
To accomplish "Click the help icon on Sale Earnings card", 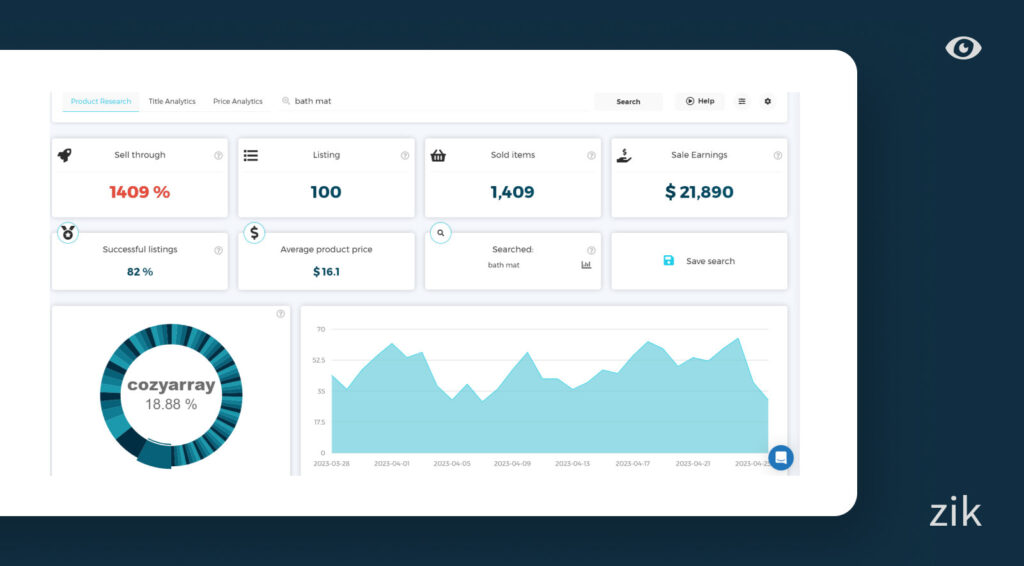I will click(x=777, y=155).
